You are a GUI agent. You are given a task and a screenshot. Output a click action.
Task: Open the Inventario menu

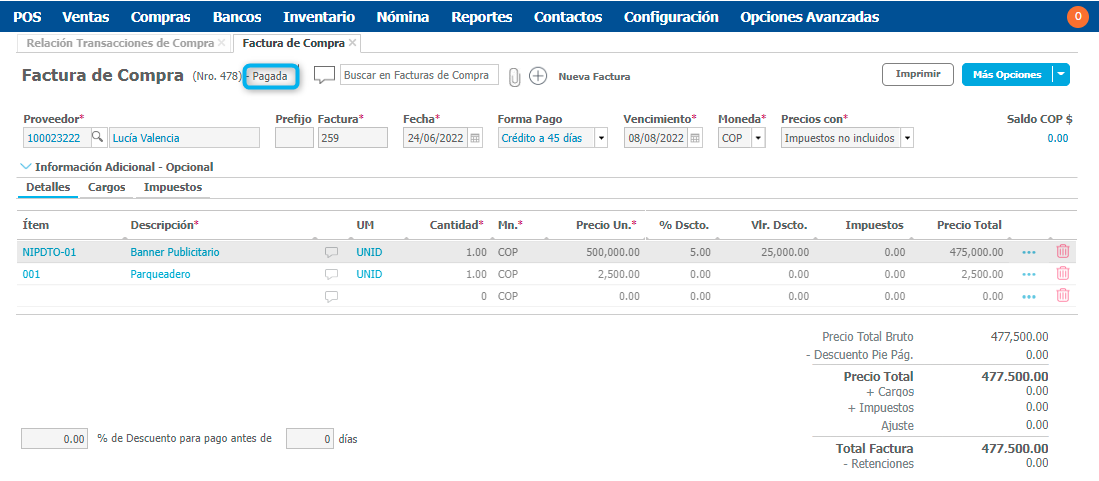[318, 17]
